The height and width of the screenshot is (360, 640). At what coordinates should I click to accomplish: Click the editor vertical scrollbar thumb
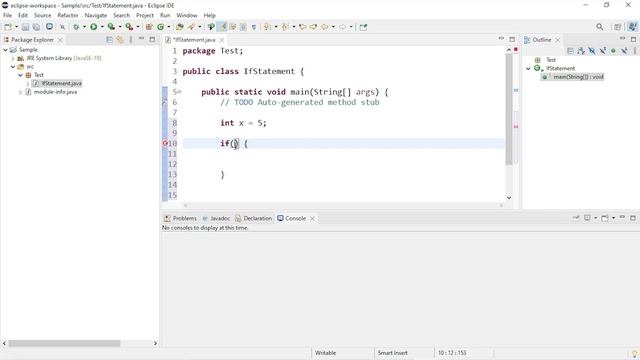(509, 109)
